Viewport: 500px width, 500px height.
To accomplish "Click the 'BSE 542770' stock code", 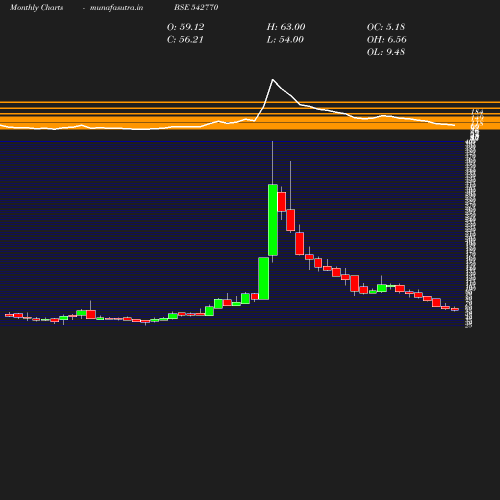I will pos(196,7).
